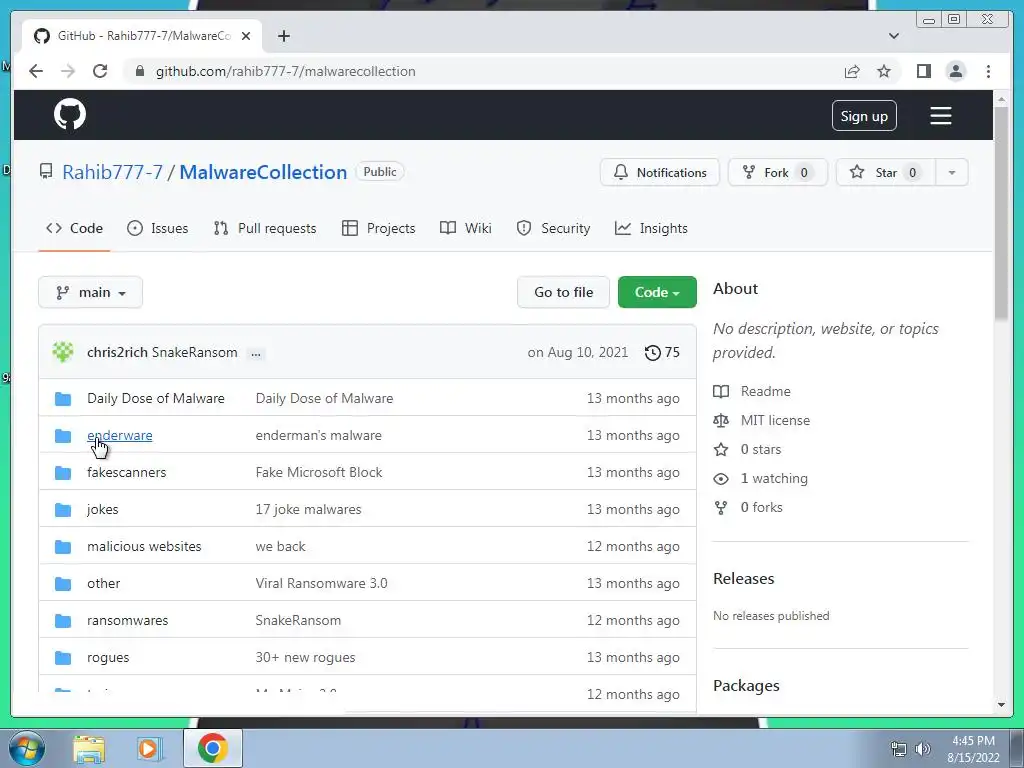
Task: Click the rogues folder icon
Action: (x=63, y=658)
